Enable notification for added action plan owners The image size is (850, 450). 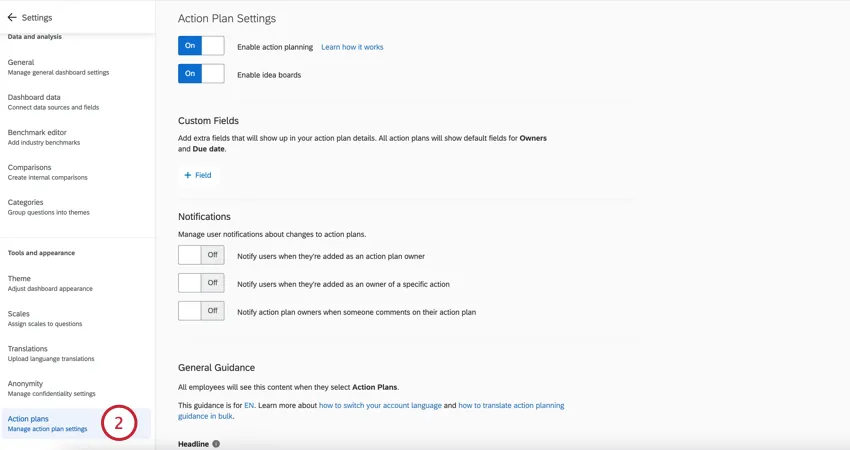pyautogui.click(x=201, y=255)
